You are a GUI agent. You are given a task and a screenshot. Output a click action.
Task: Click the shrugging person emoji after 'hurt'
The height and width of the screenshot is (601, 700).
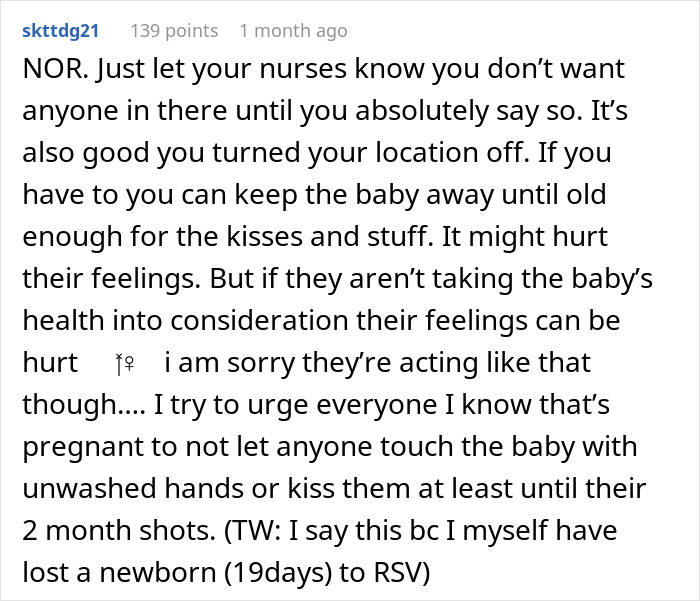point(125,363)
